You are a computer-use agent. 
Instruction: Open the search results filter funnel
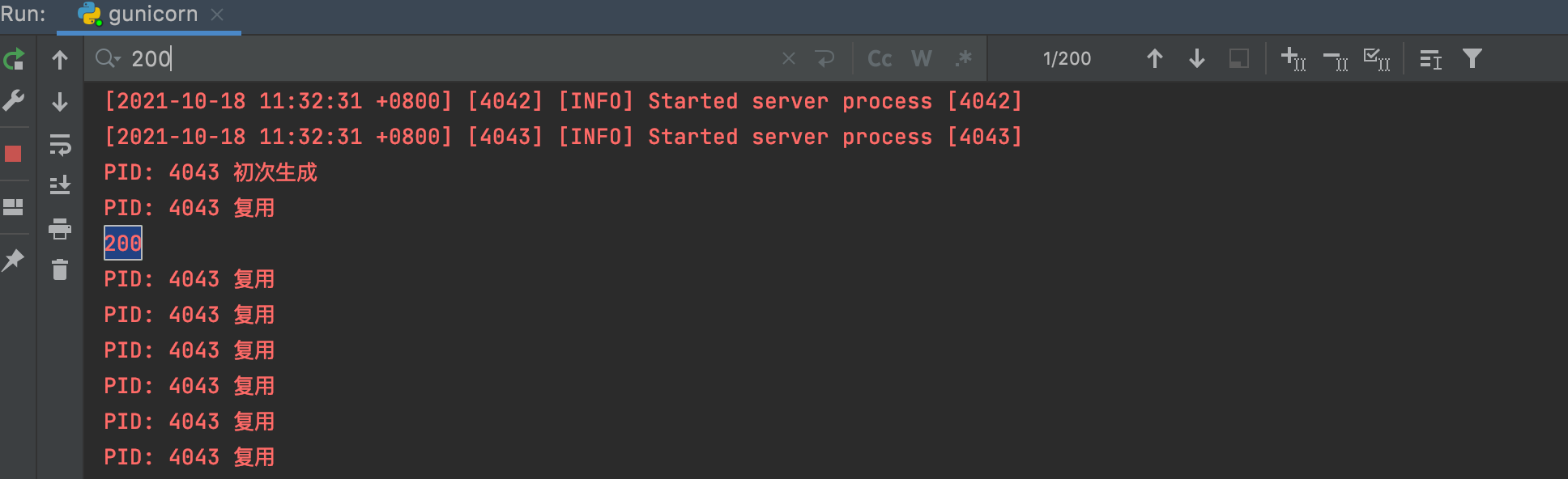pos(1472,57)
